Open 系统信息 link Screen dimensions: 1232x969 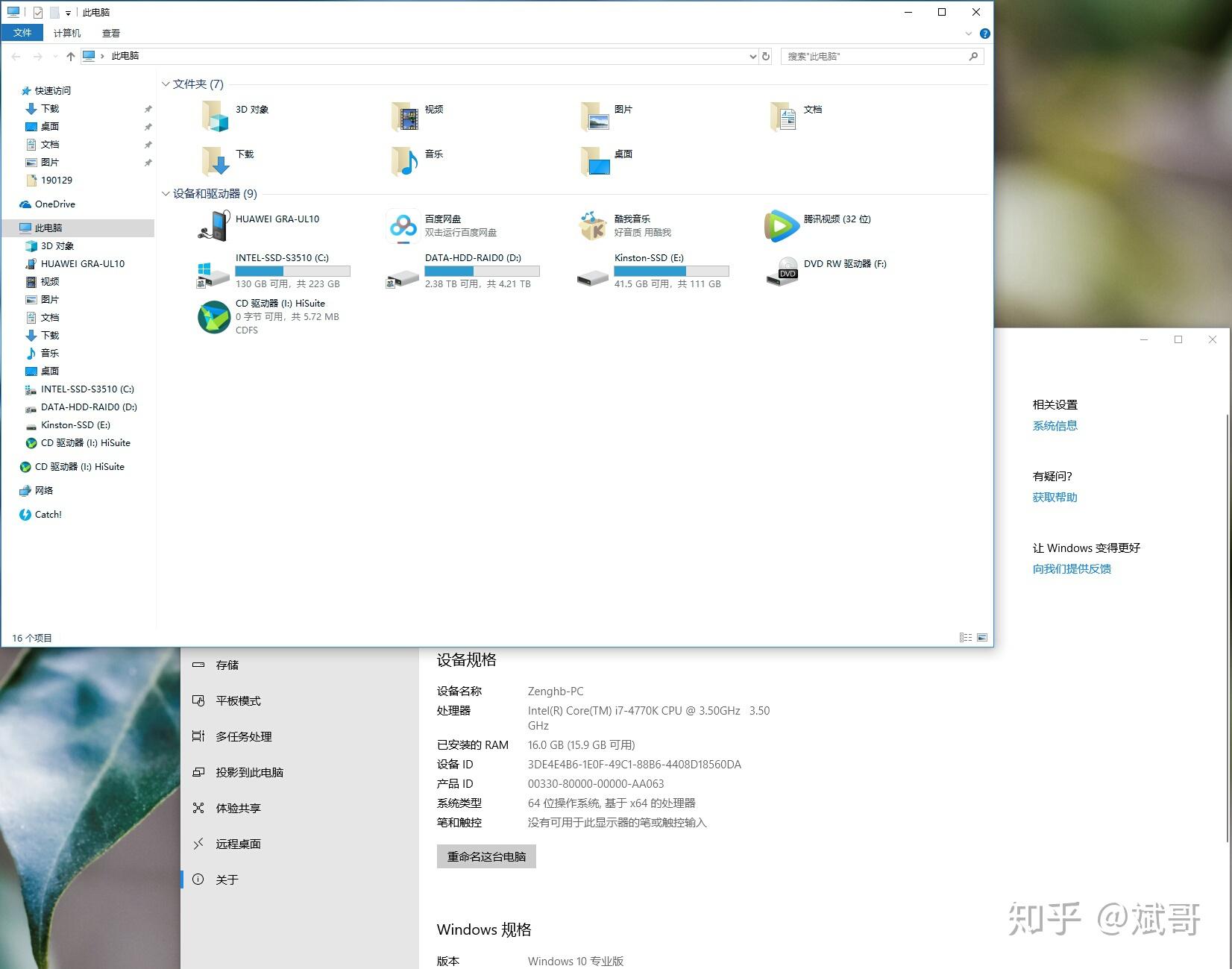[x=1055, y=425]
